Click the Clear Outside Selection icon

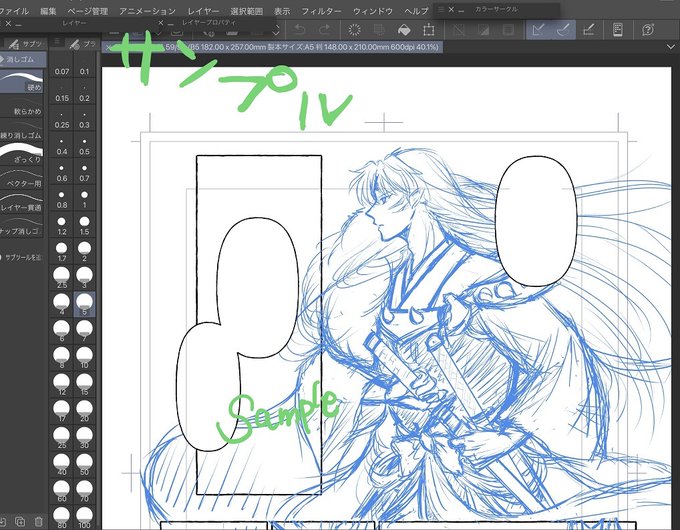click(x=379, y=30)
